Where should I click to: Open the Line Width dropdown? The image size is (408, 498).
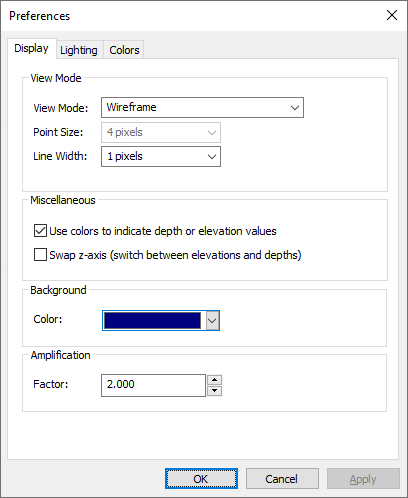pos(161,156)
